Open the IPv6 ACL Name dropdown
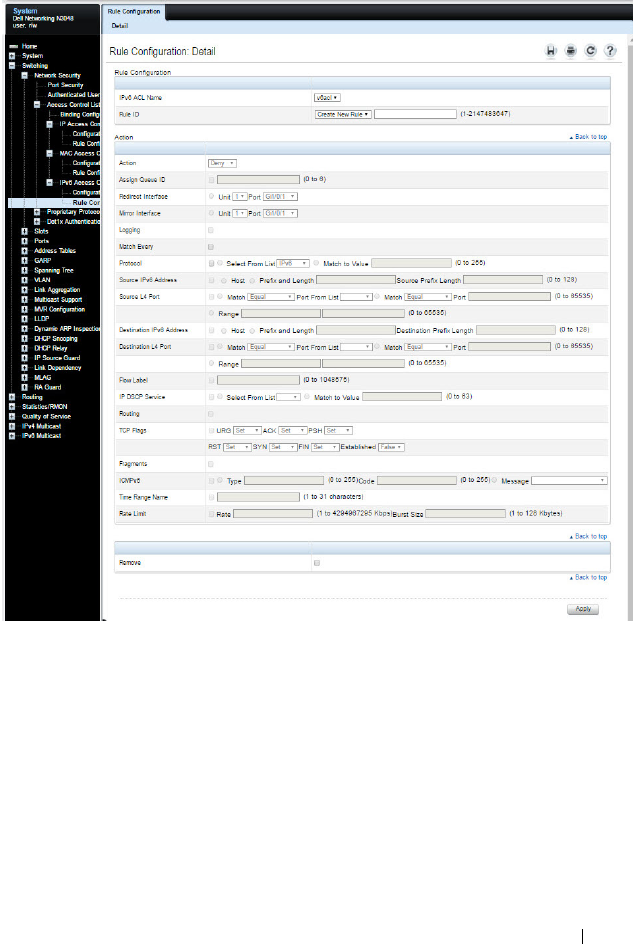The width and height of the screenshot is (641, 944). (x=327, y=98)
